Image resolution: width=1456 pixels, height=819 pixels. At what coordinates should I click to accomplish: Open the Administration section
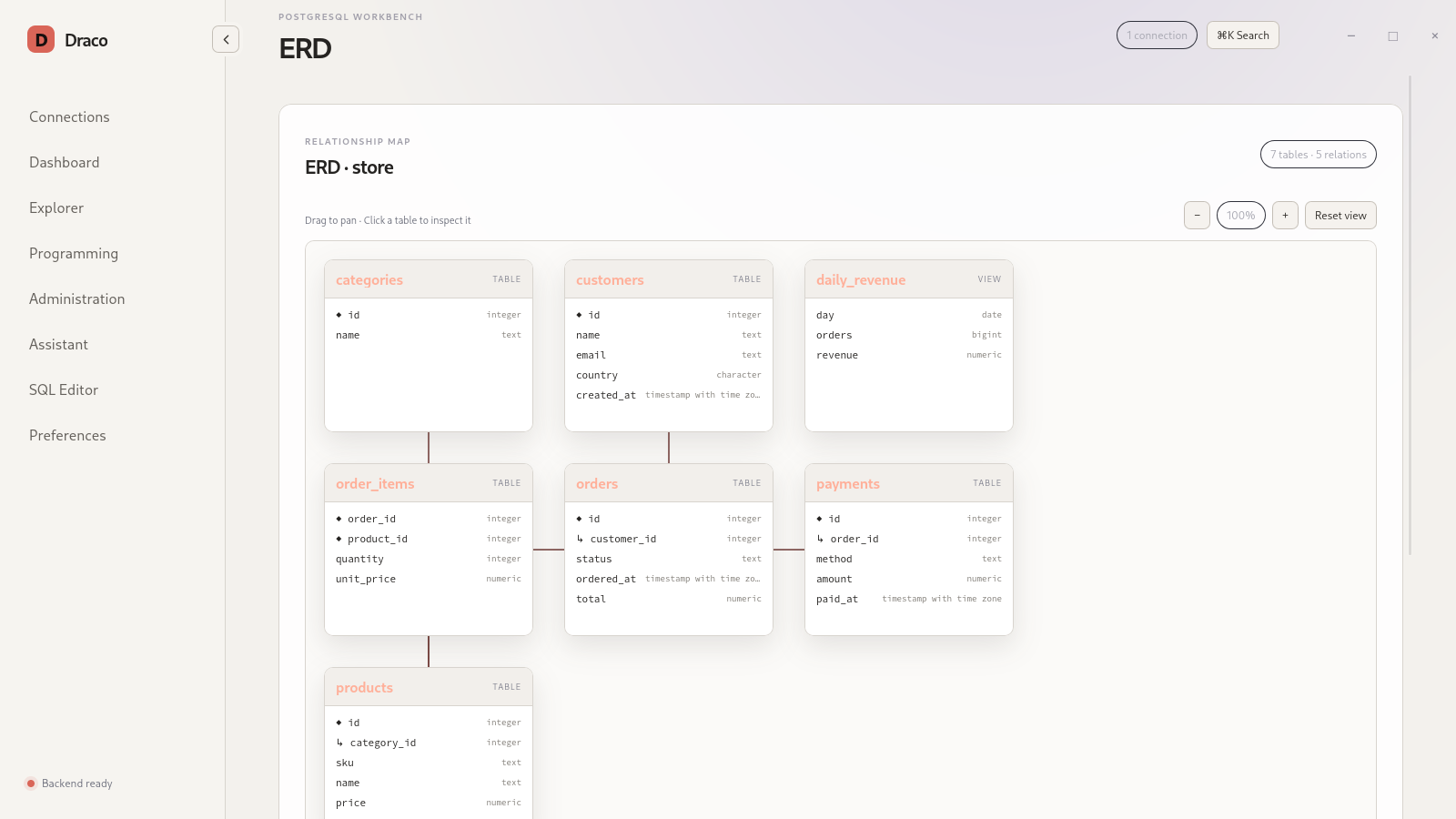pos(76,298)
